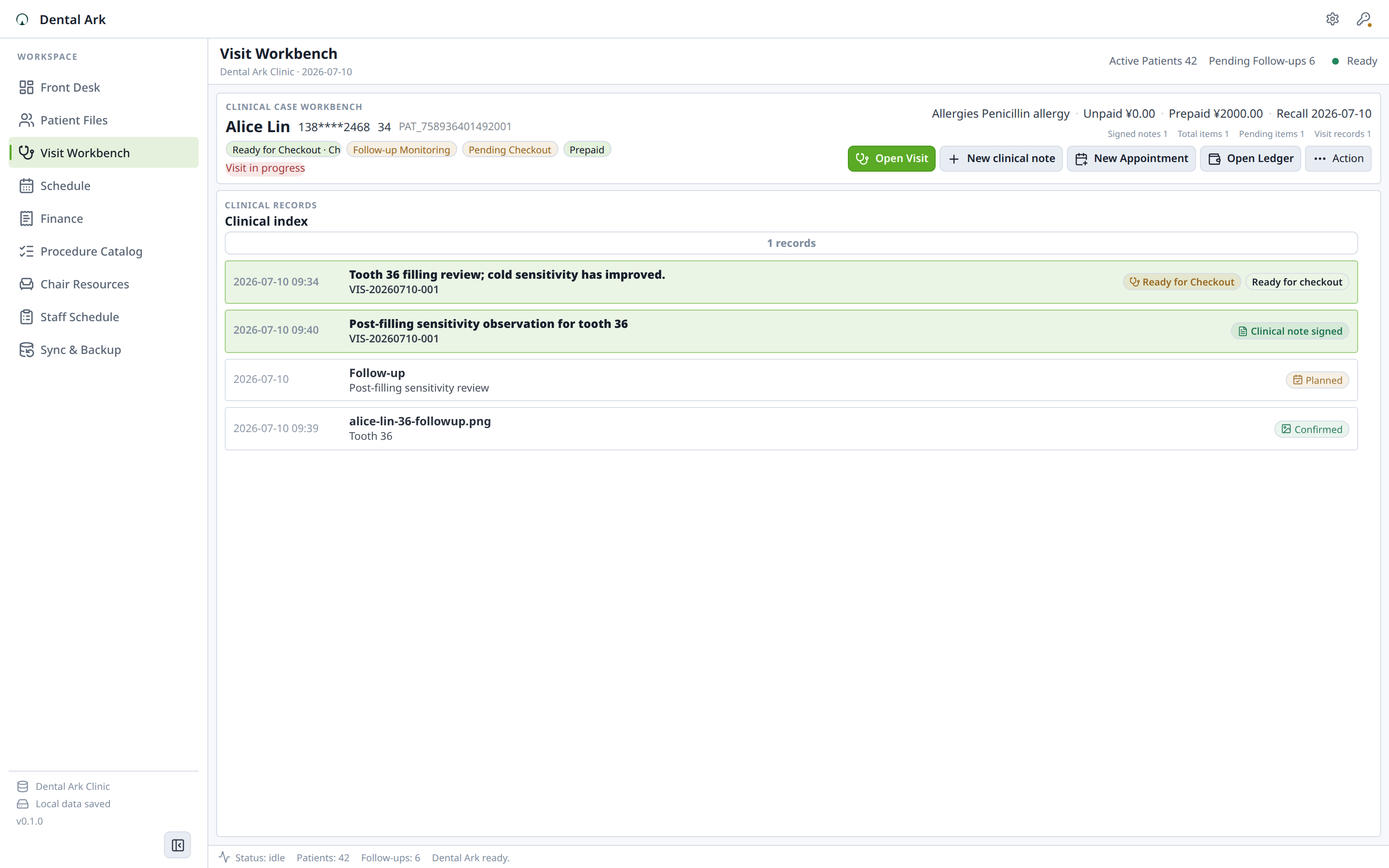Screen dimensions: 1389x868
Task: Navigate to Finance in sidebar
Action: (x=104, y=218)
